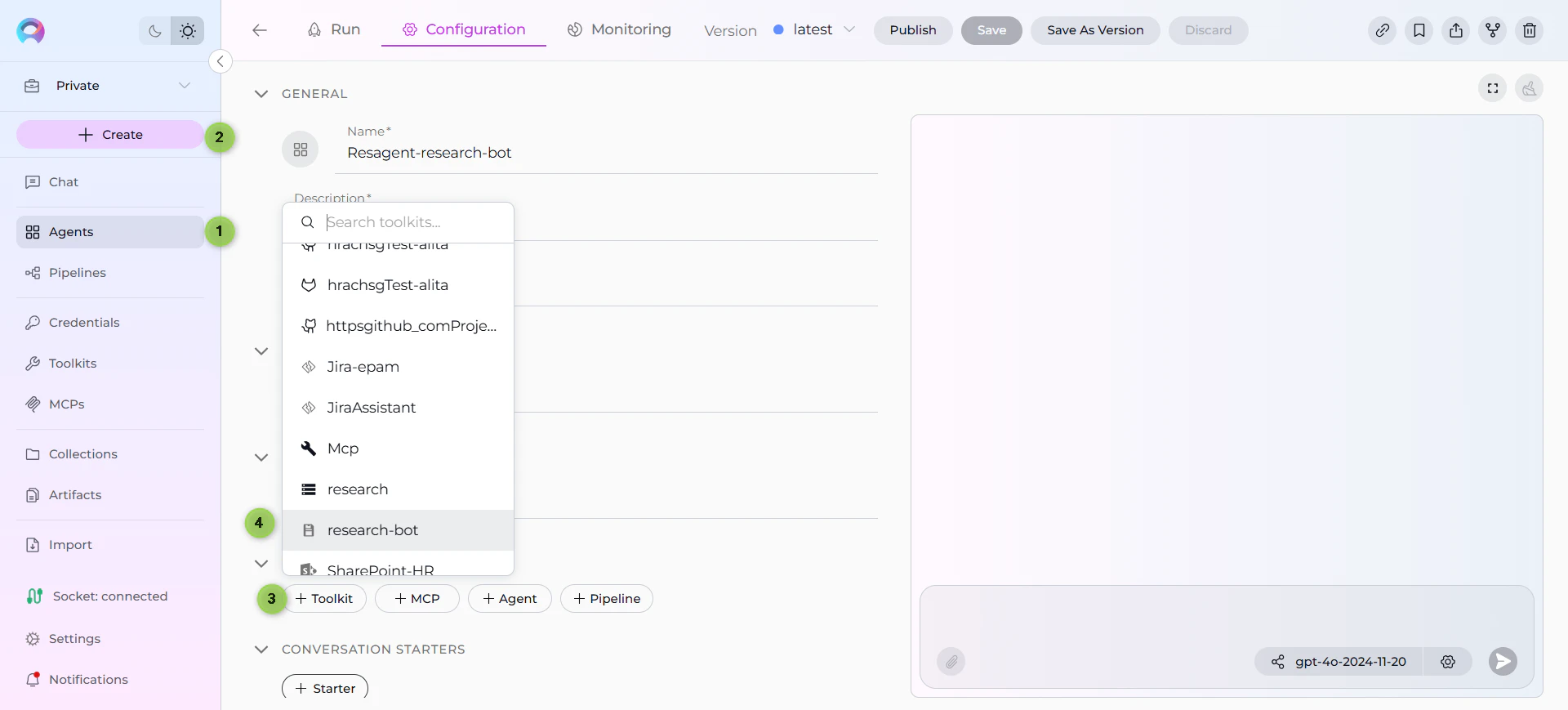
Task: Select hrachsgTest-alita toolkit
Action: (398, 285)
